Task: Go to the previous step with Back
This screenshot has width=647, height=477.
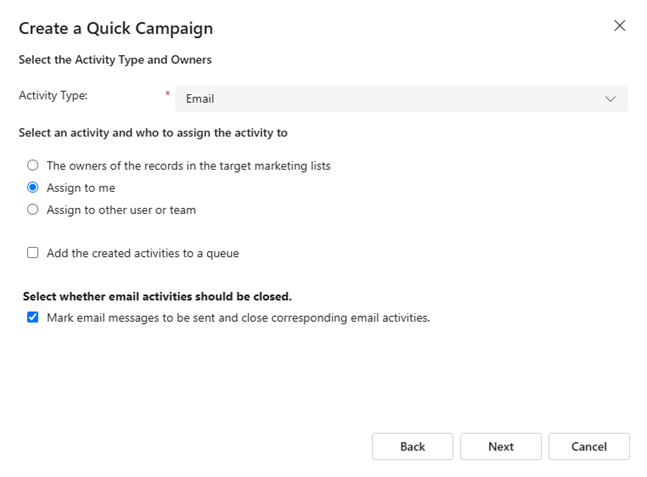Action: tap(412, 447)
